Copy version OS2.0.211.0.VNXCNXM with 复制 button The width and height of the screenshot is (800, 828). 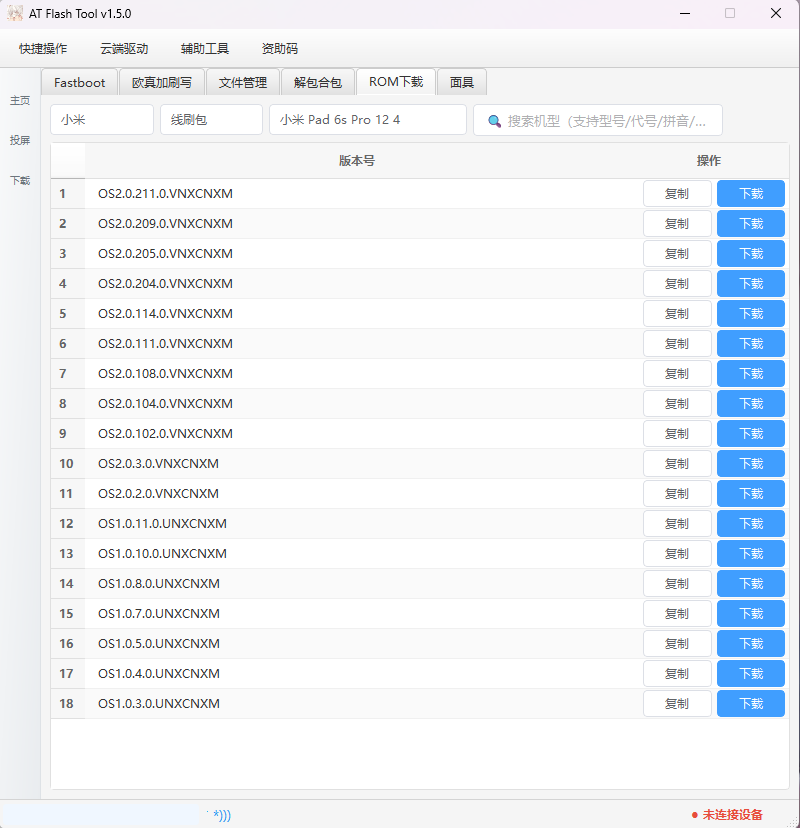677,193
